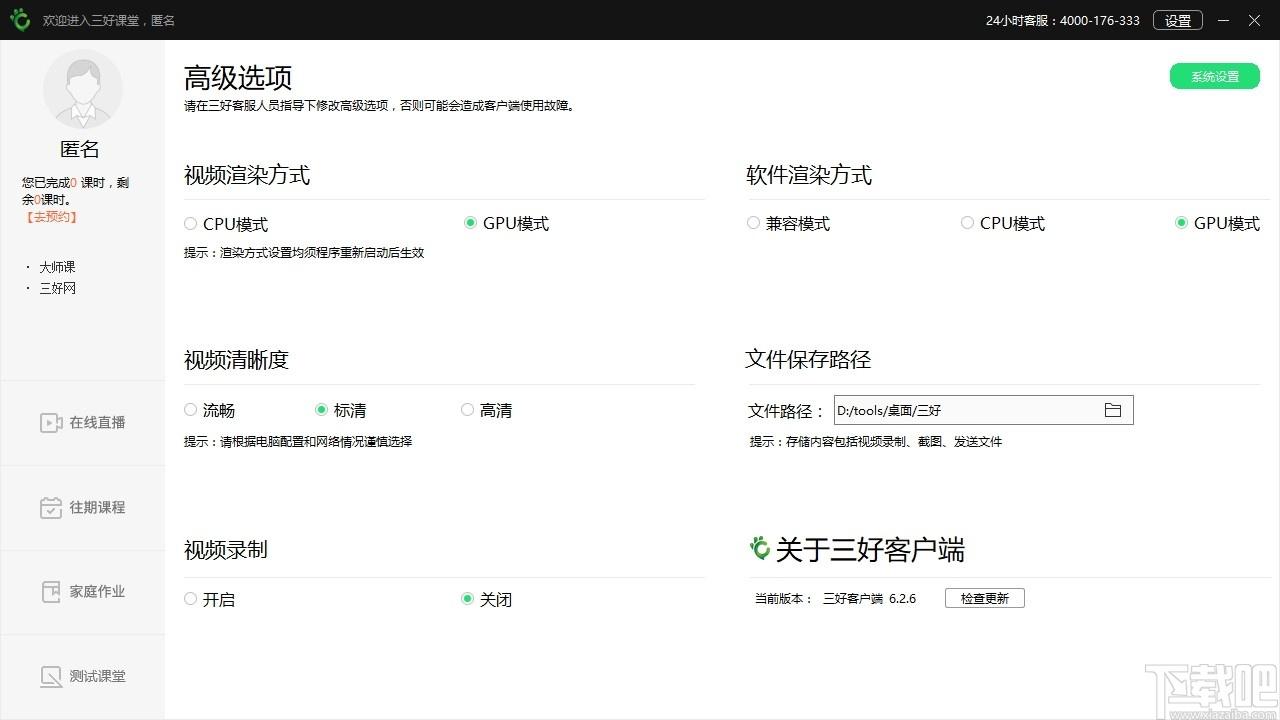Open the folder browse icon for file path
1280x720 pixels.
click(x=1112, y=410)
